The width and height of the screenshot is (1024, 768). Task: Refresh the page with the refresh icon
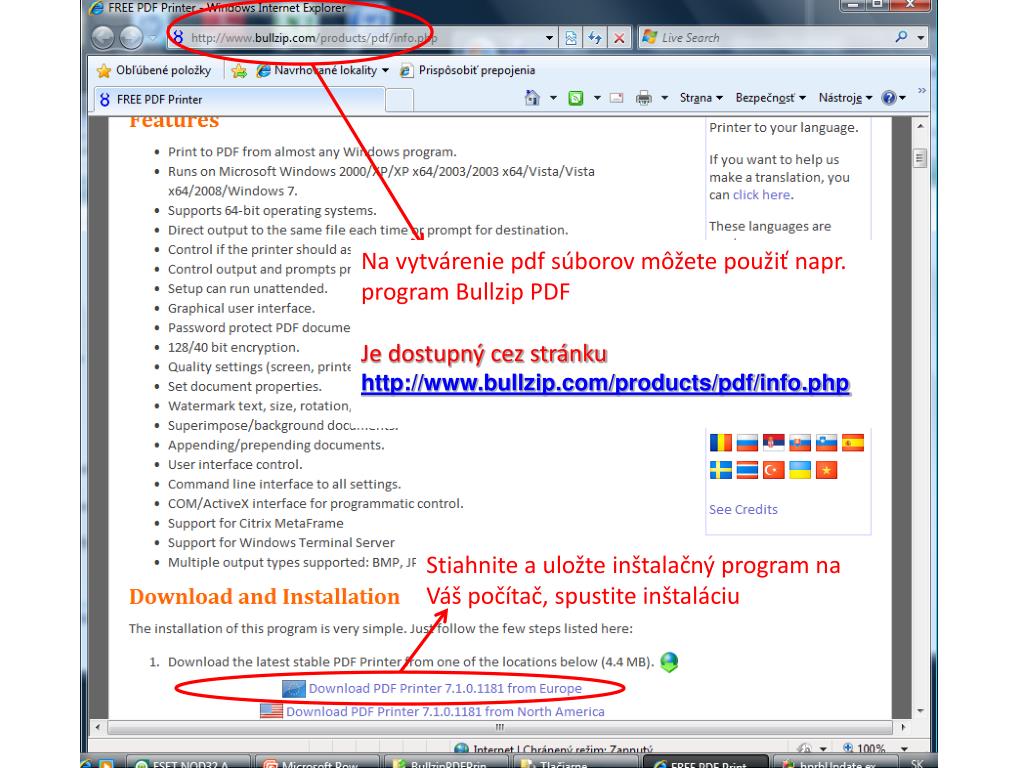coord(595,38)
